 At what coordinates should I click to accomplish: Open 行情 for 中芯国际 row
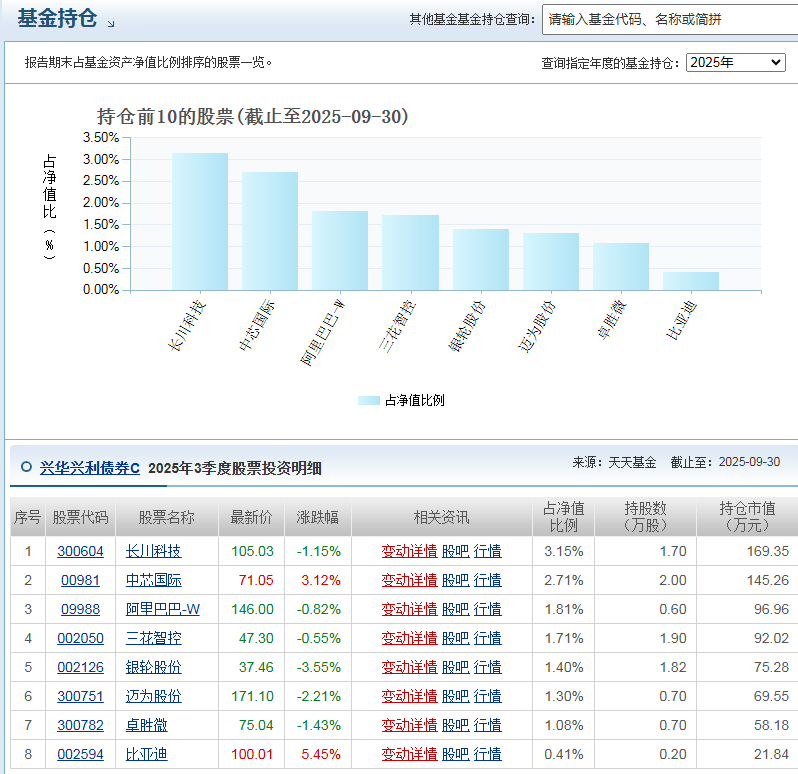pyautogui.click(x=488, y=580)
